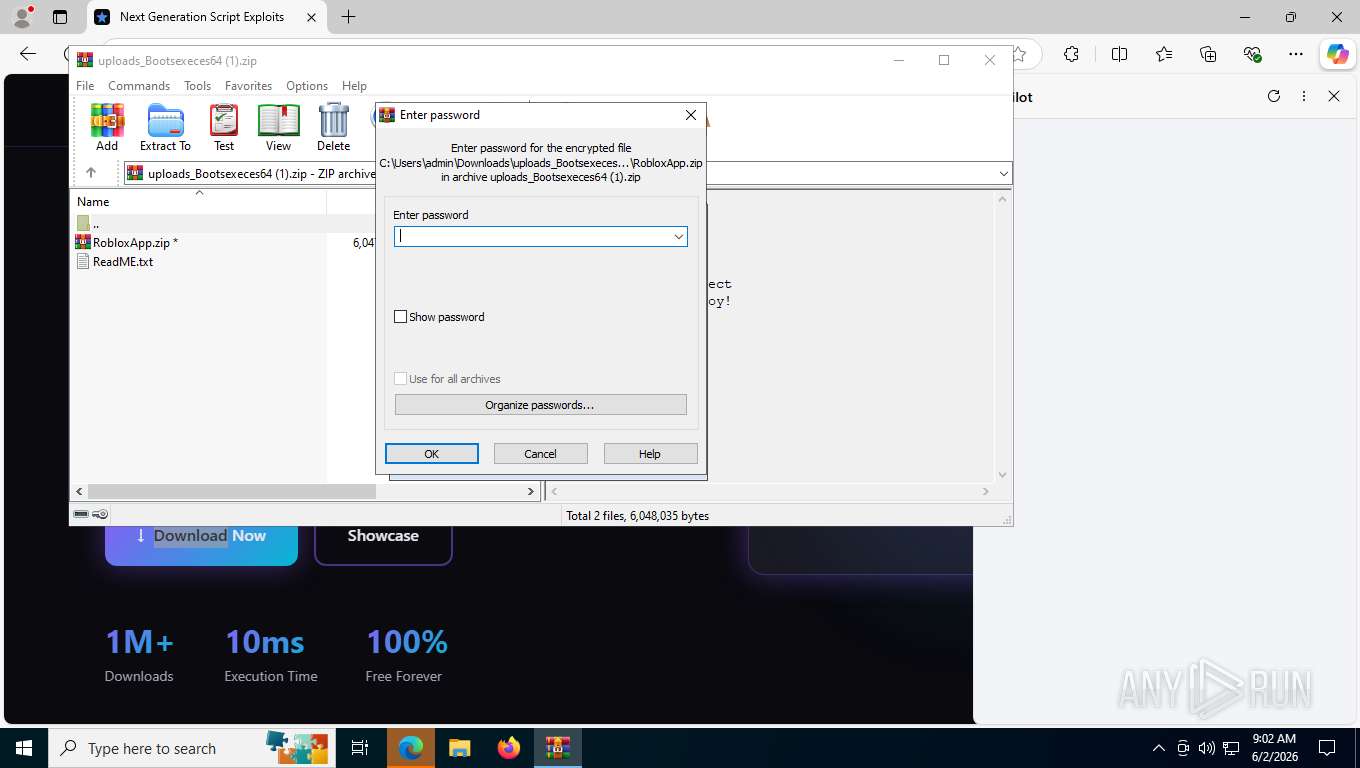The height and width of the screenshot is (768, 1360).
Task: Open WinRAR Commands menu
Action: tap(139, 86)
